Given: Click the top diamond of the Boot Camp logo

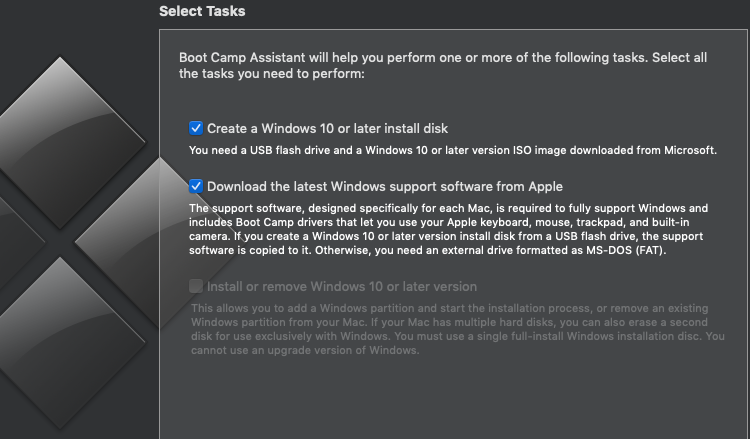Looking at the screenshot, I should [60, 143].
